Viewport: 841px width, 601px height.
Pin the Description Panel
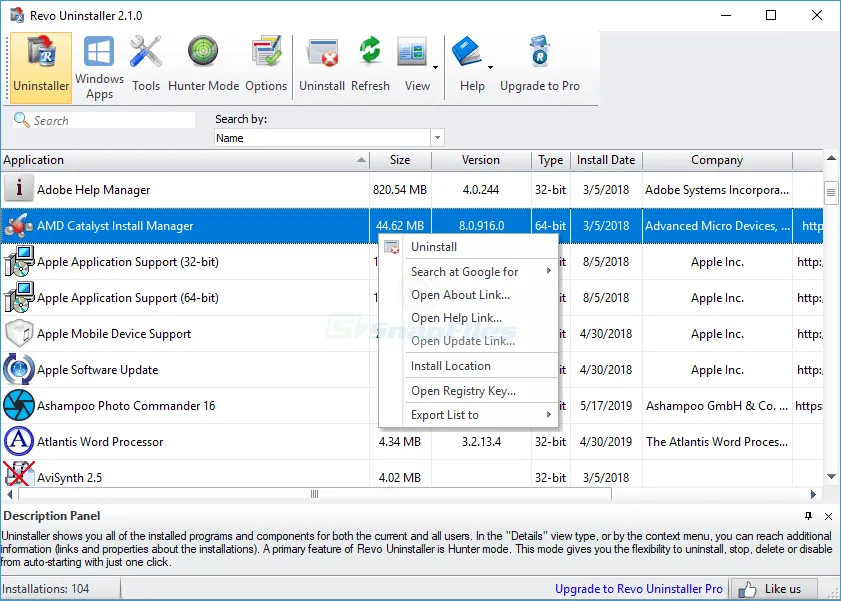(x=808, y=516)
